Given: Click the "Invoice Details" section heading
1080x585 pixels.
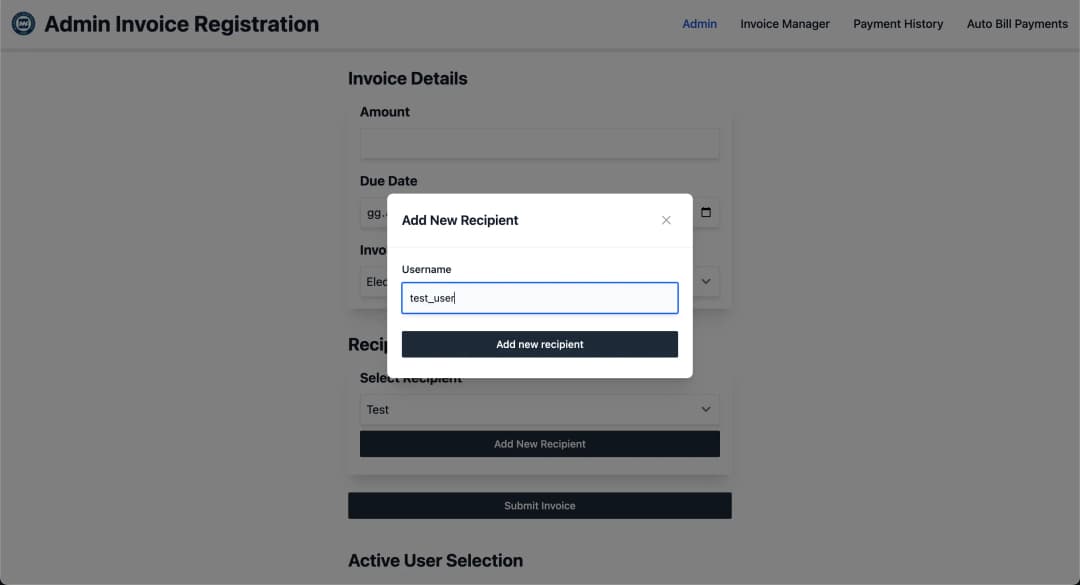Looking at the screenshot, I should 407,79.
